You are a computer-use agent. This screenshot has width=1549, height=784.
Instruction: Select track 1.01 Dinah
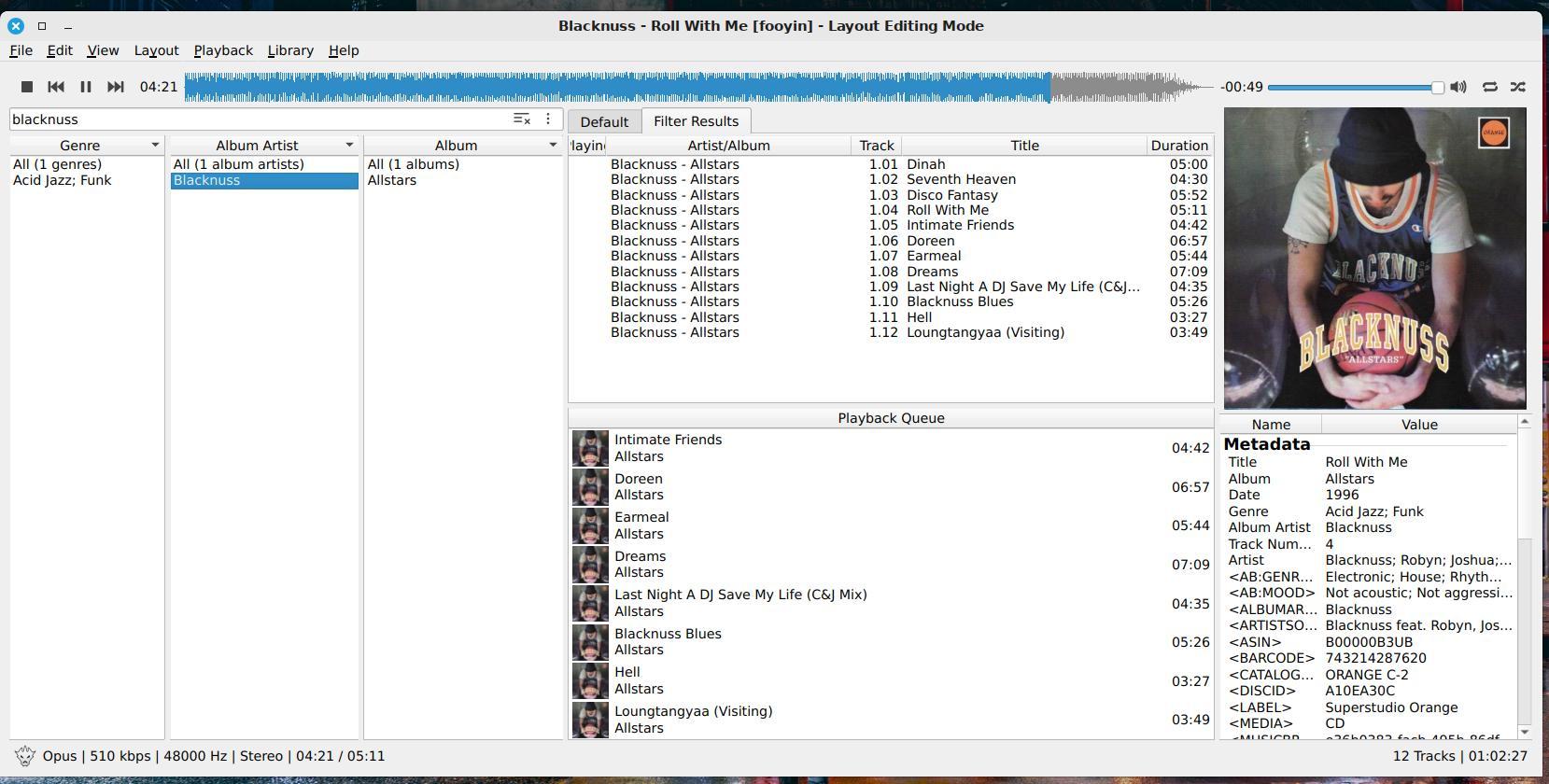click(891, 164)
